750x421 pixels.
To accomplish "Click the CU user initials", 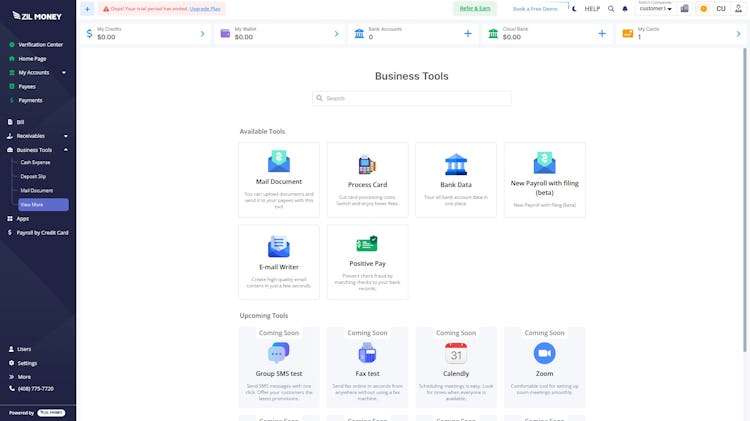I will tap(721, 9).
